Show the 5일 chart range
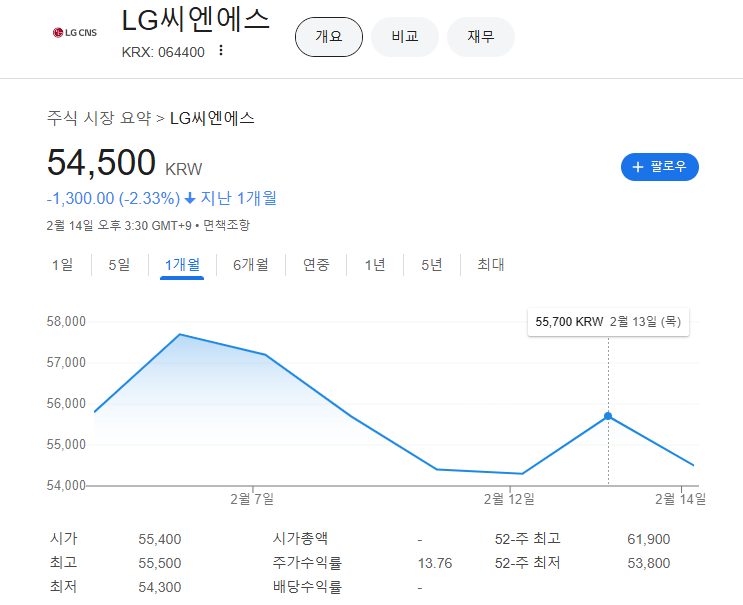743x605 pixels. tap(119, 264)
